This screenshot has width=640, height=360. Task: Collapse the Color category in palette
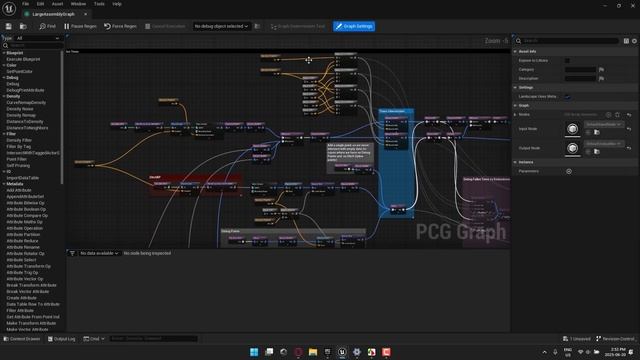pos(4,65)
